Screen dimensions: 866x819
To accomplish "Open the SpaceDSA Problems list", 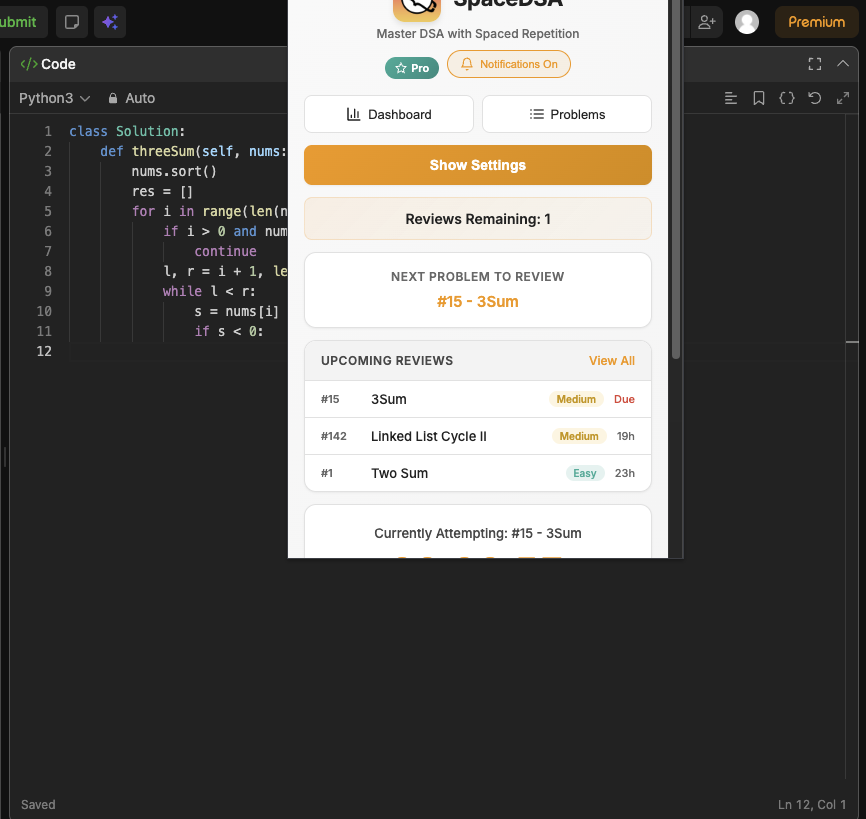I will click(x=567, y=114).
